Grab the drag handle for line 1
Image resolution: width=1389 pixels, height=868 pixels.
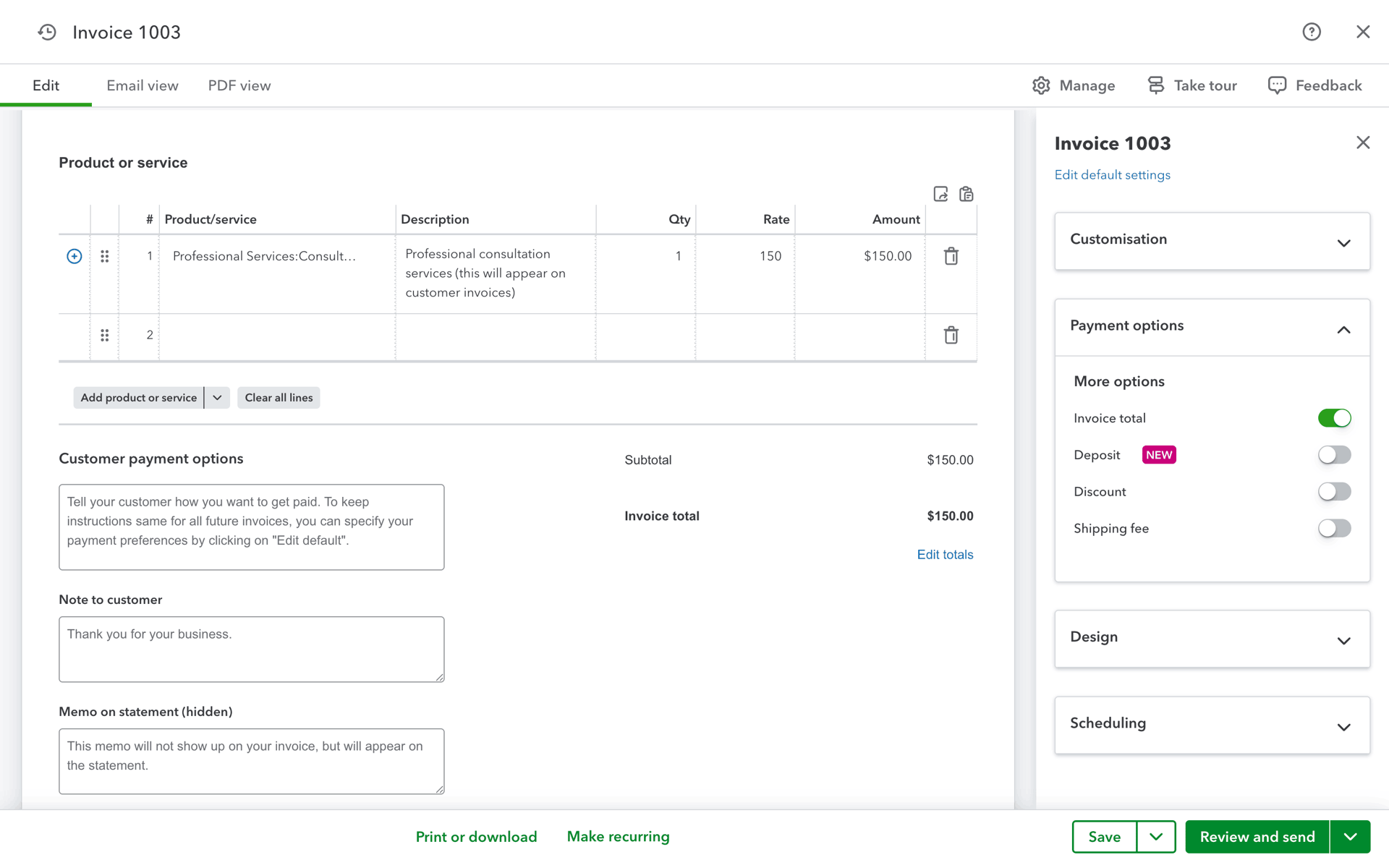pyautogui.click(x=105, y=256)
